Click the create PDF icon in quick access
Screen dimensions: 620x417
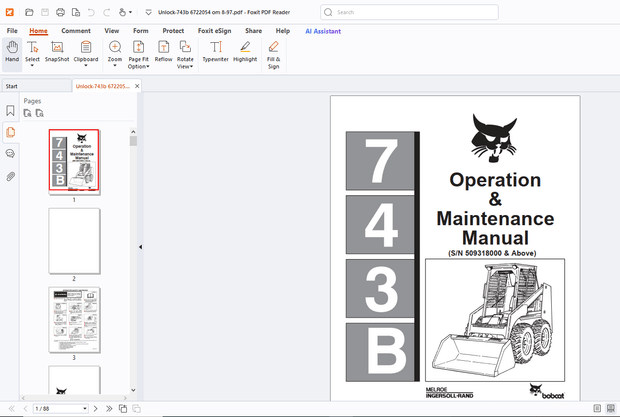tap(76, 12)
